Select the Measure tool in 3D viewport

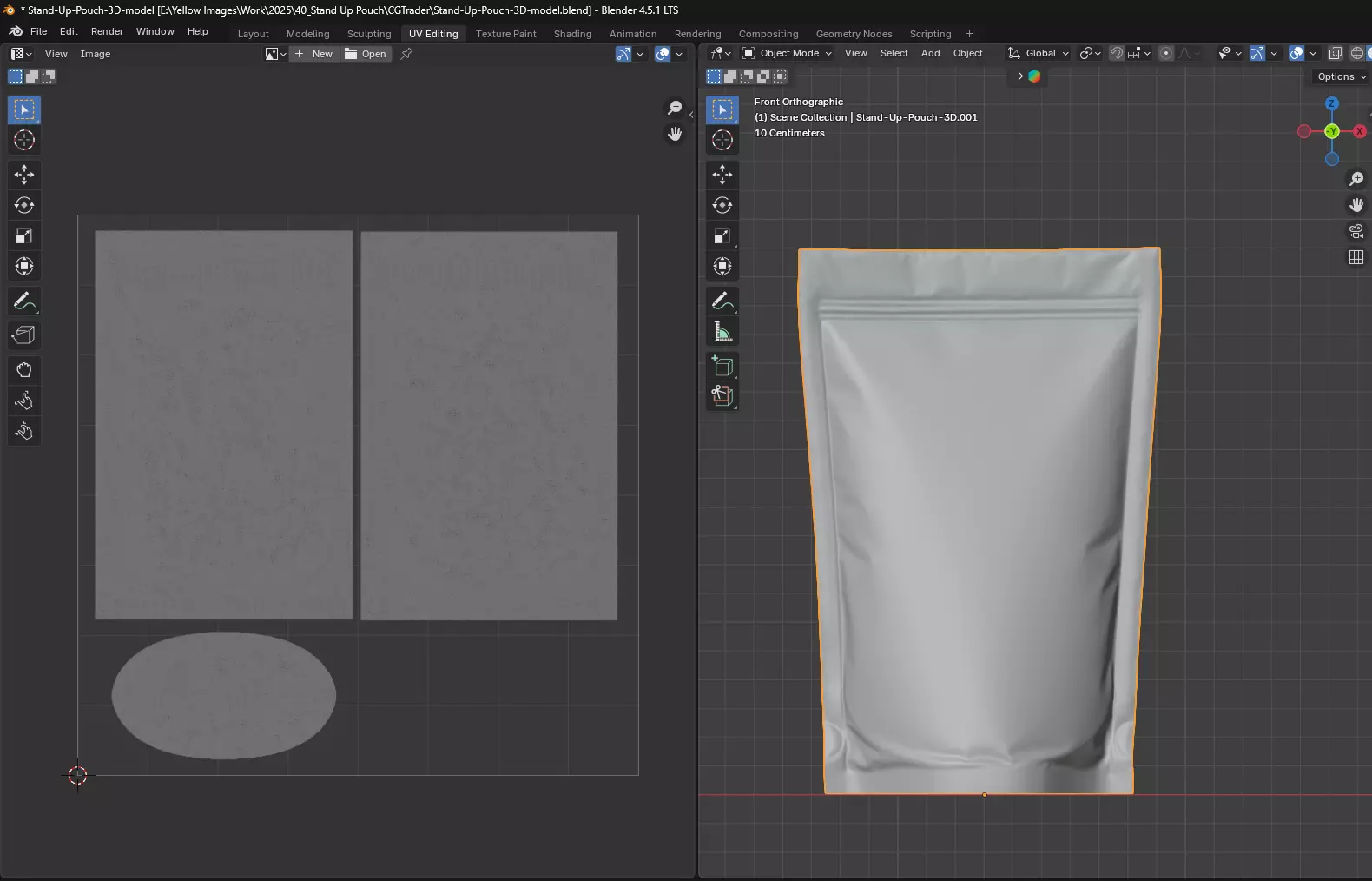pyautogui.click(x=722, y=332)
